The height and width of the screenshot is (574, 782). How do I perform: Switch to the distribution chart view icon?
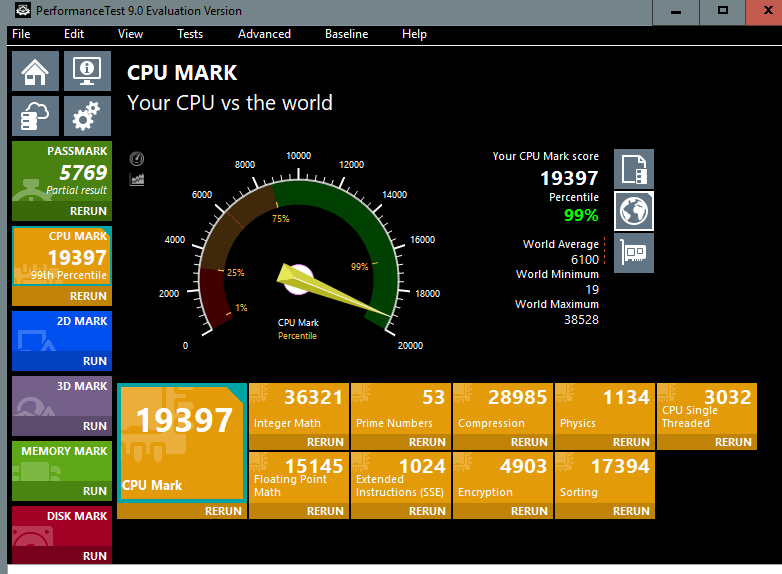coord(137,179)
